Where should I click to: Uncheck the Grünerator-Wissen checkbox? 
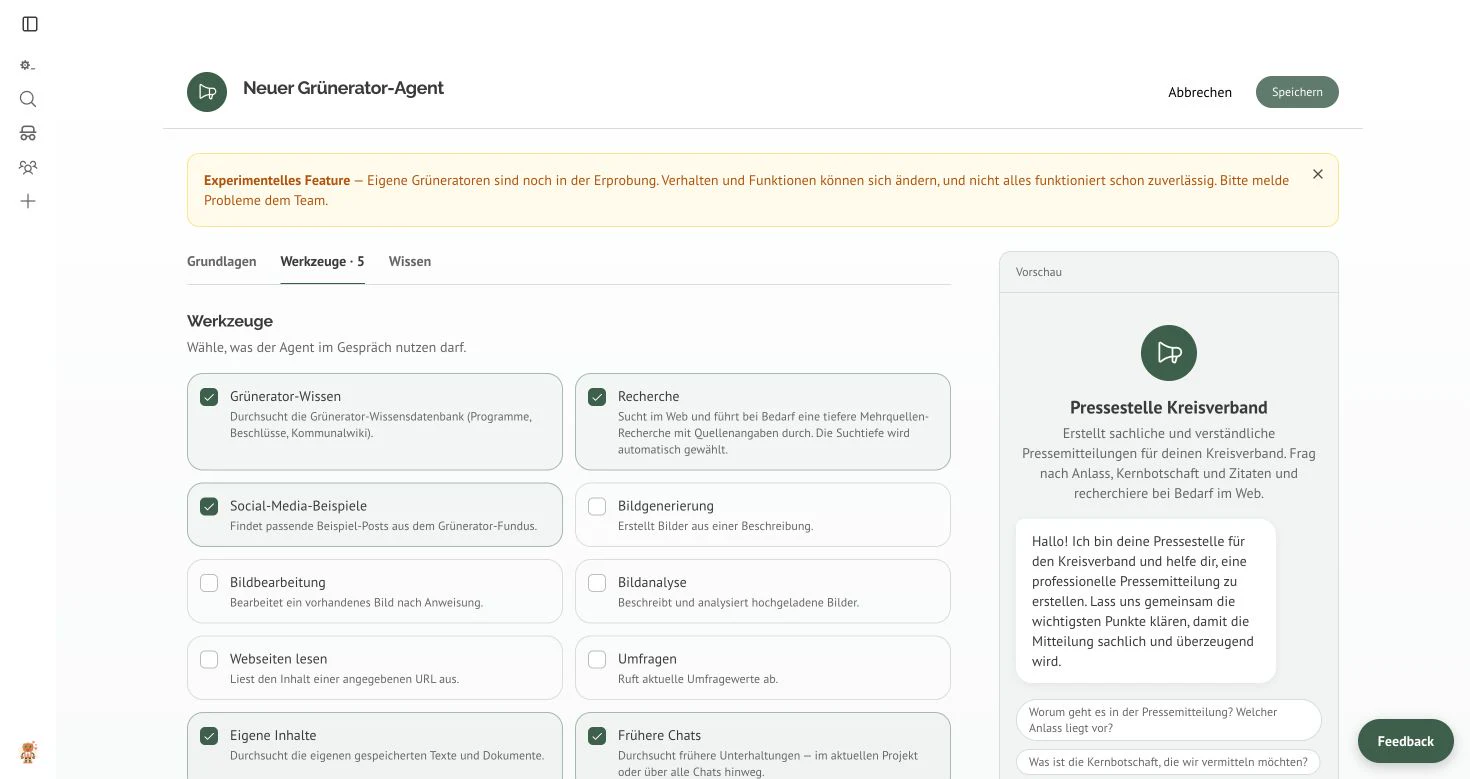[209, 397]
